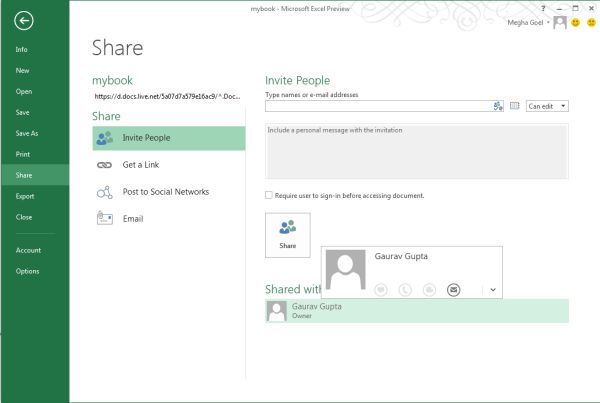600x403 pixels.
Task: Click the check names icon in address field
Action: (498, 106)
